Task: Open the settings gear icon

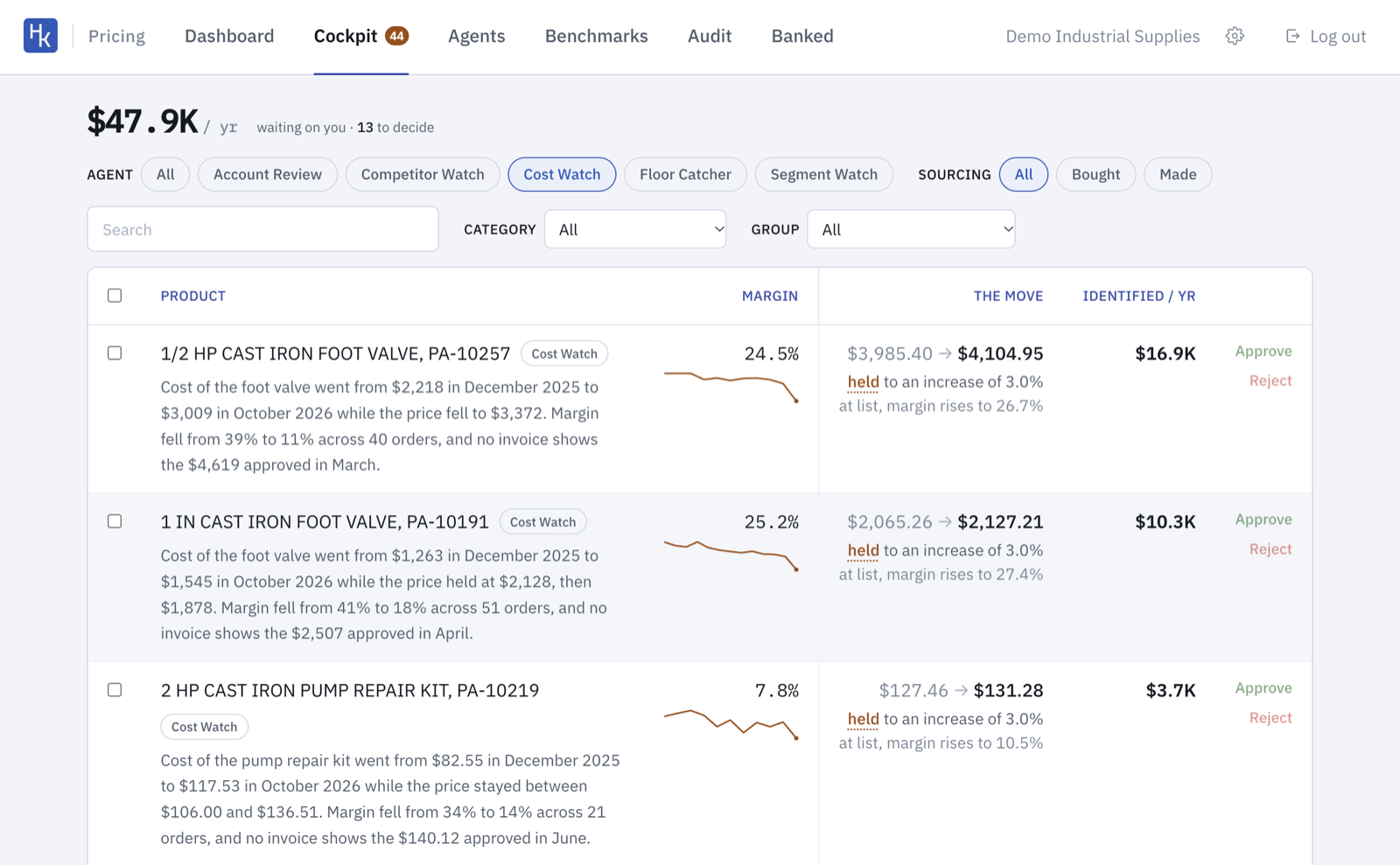Action: pyautogui.click(x=1235, y=36)
